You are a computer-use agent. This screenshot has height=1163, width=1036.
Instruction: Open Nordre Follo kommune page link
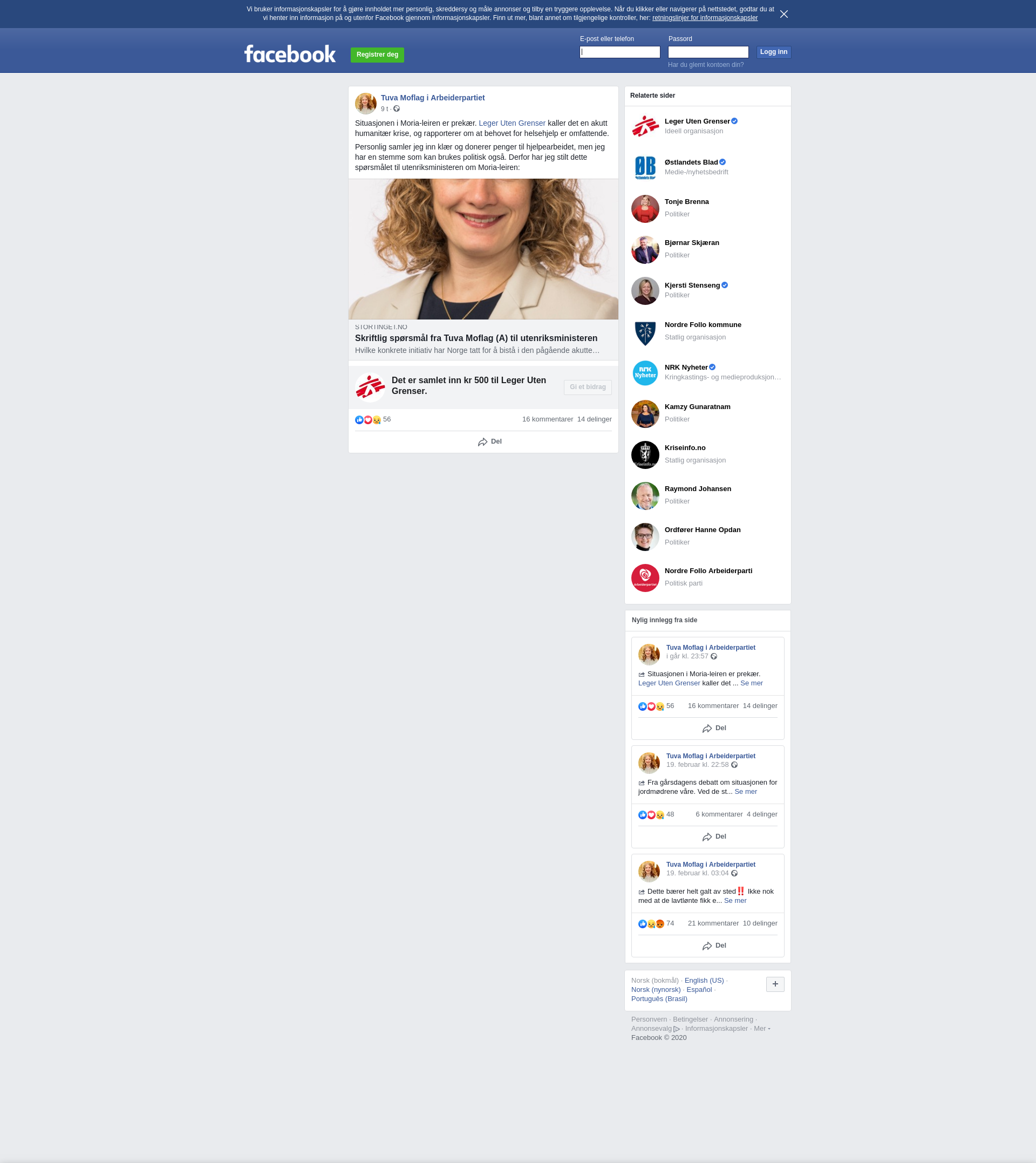pos(703,324)
